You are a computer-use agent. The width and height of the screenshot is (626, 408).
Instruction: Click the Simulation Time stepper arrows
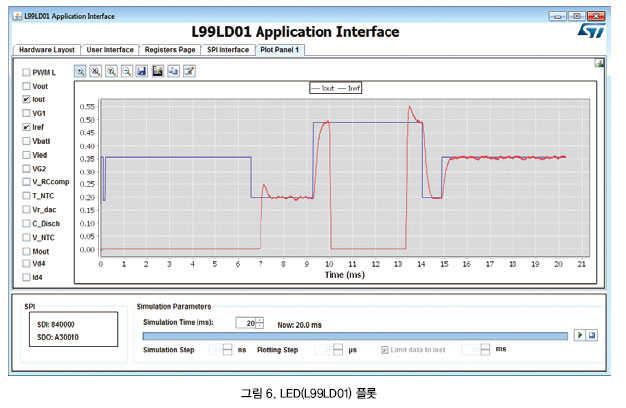[260, 323]
